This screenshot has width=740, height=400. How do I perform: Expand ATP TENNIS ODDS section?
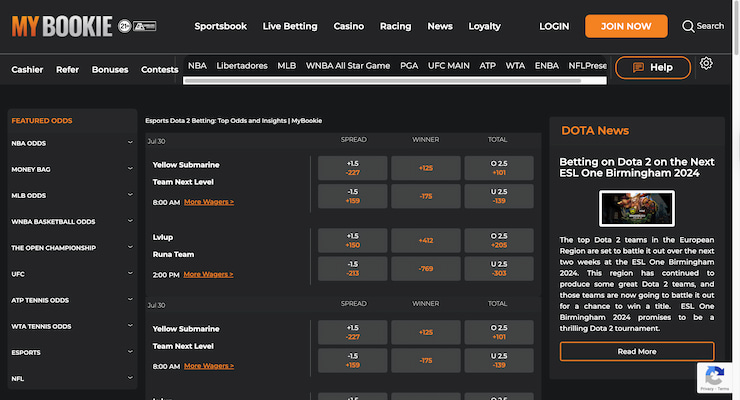72,300
